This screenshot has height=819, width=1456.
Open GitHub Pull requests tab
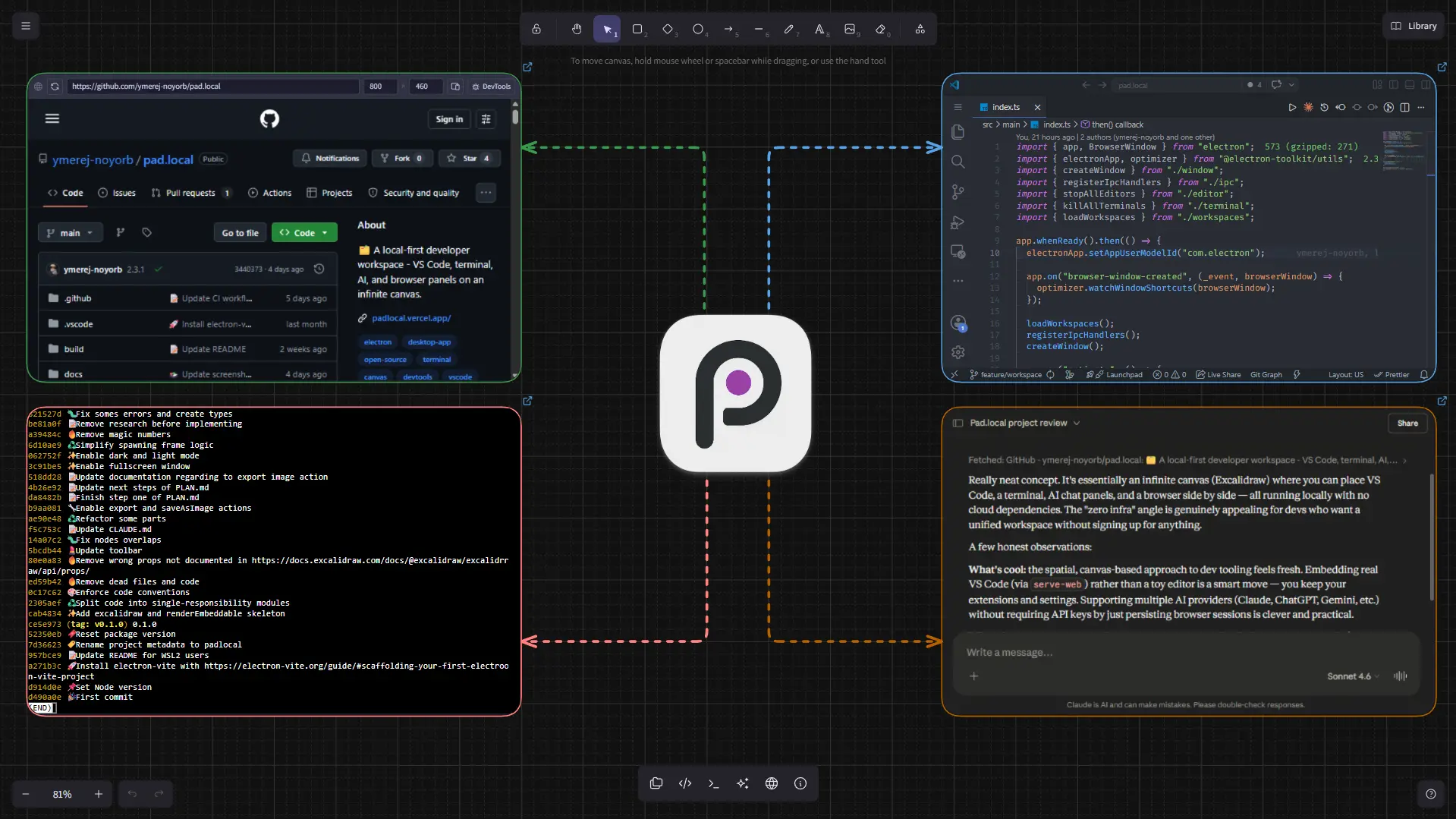click(x=190, y=193)
